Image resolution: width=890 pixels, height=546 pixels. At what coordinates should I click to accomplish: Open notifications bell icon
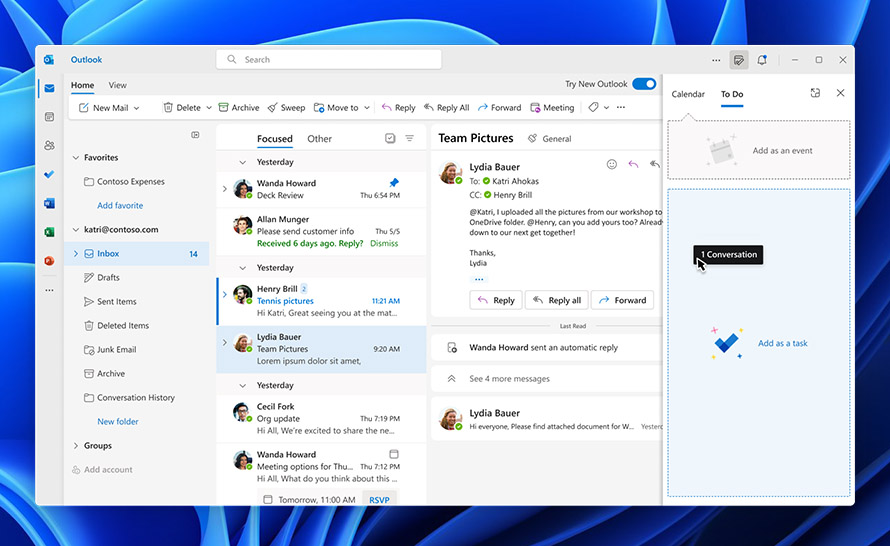762,60
